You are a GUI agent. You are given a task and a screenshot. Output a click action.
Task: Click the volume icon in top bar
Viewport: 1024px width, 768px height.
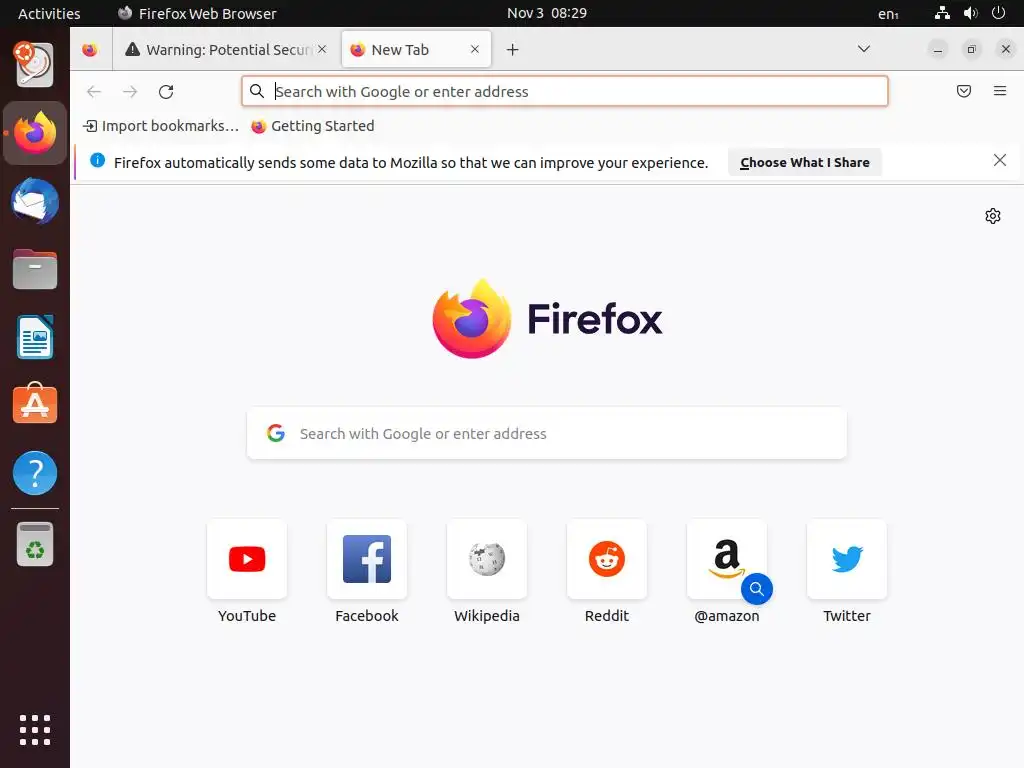[970, 13]
